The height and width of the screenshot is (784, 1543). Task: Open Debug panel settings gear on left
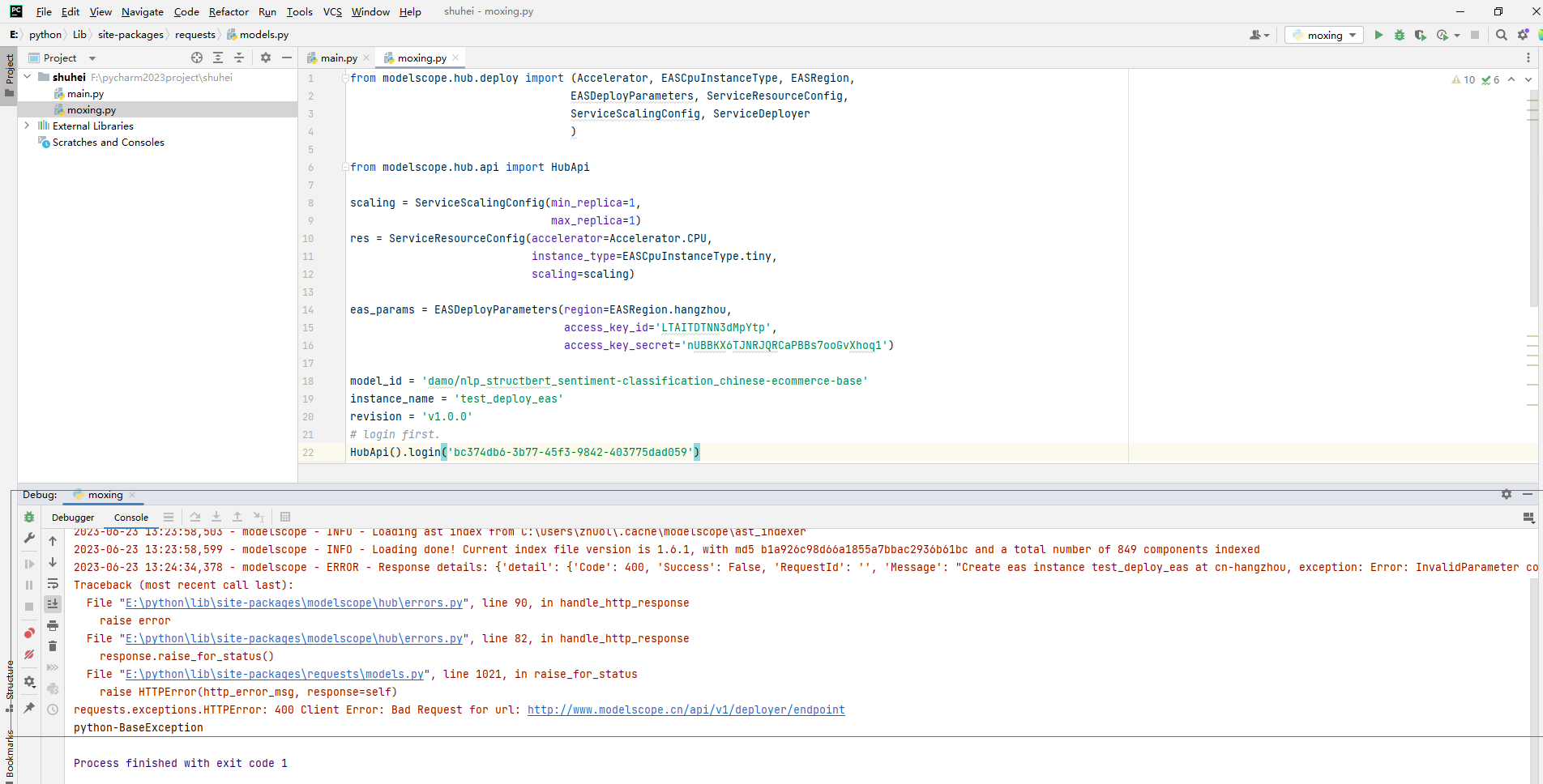[29, 682]
